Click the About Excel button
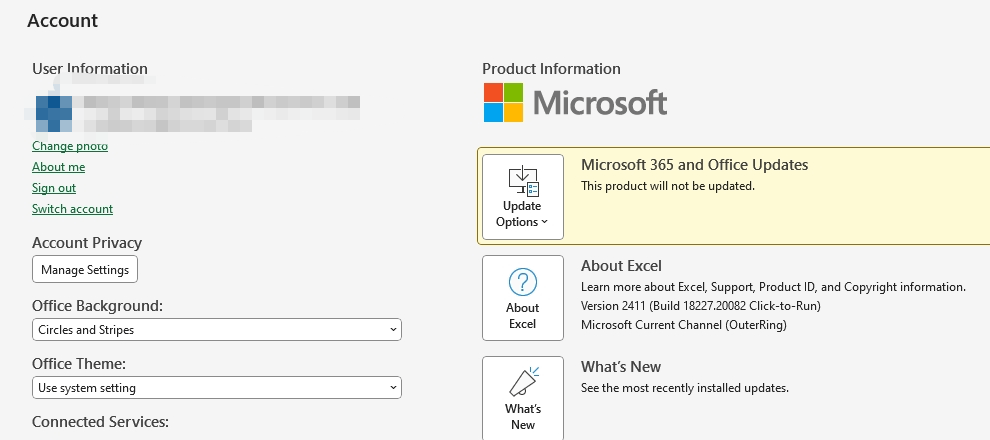The height and width of the screenshot is (440, 990). [x=523, y=298]
